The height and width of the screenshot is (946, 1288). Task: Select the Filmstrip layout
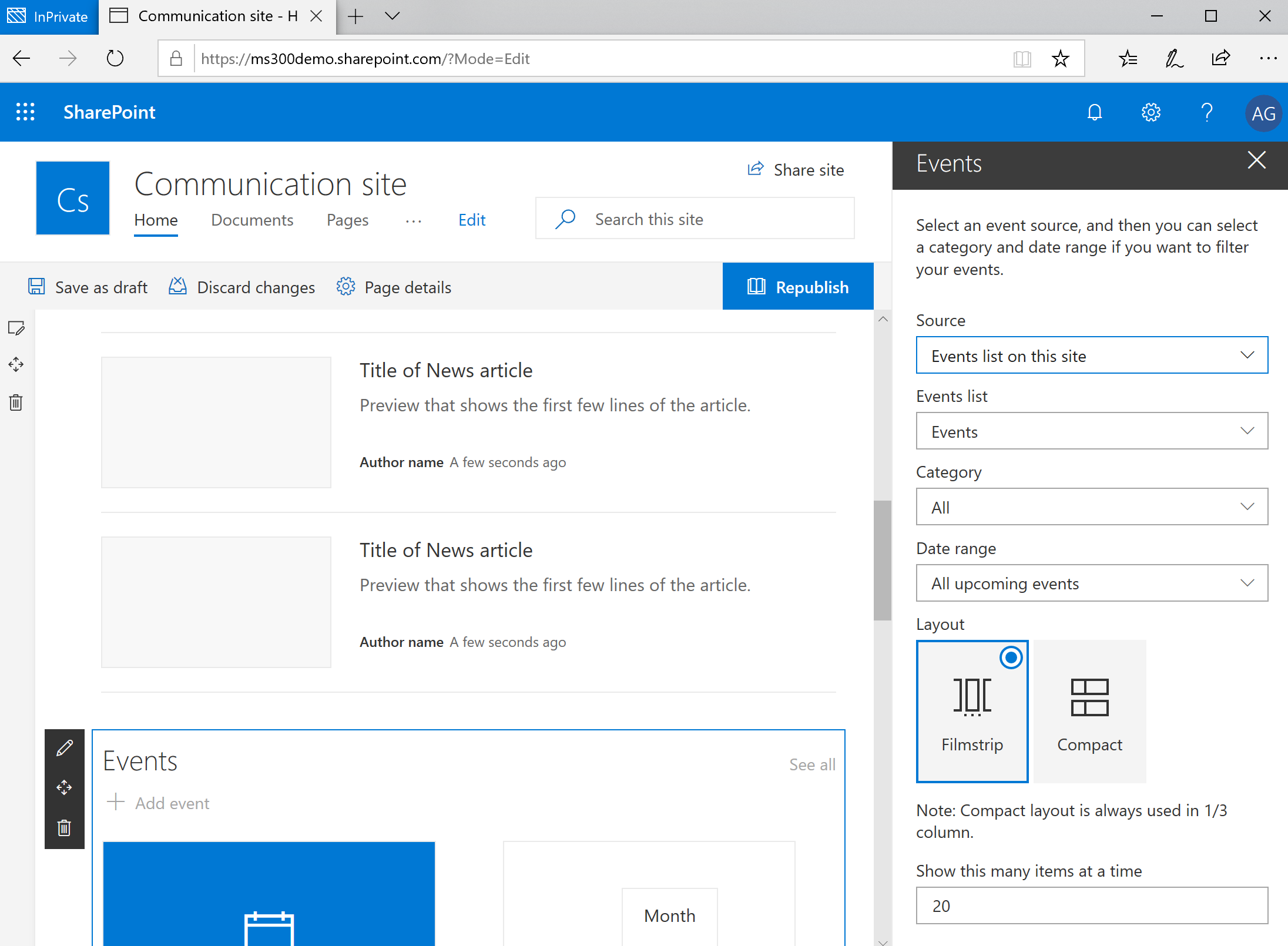point(972,712)
